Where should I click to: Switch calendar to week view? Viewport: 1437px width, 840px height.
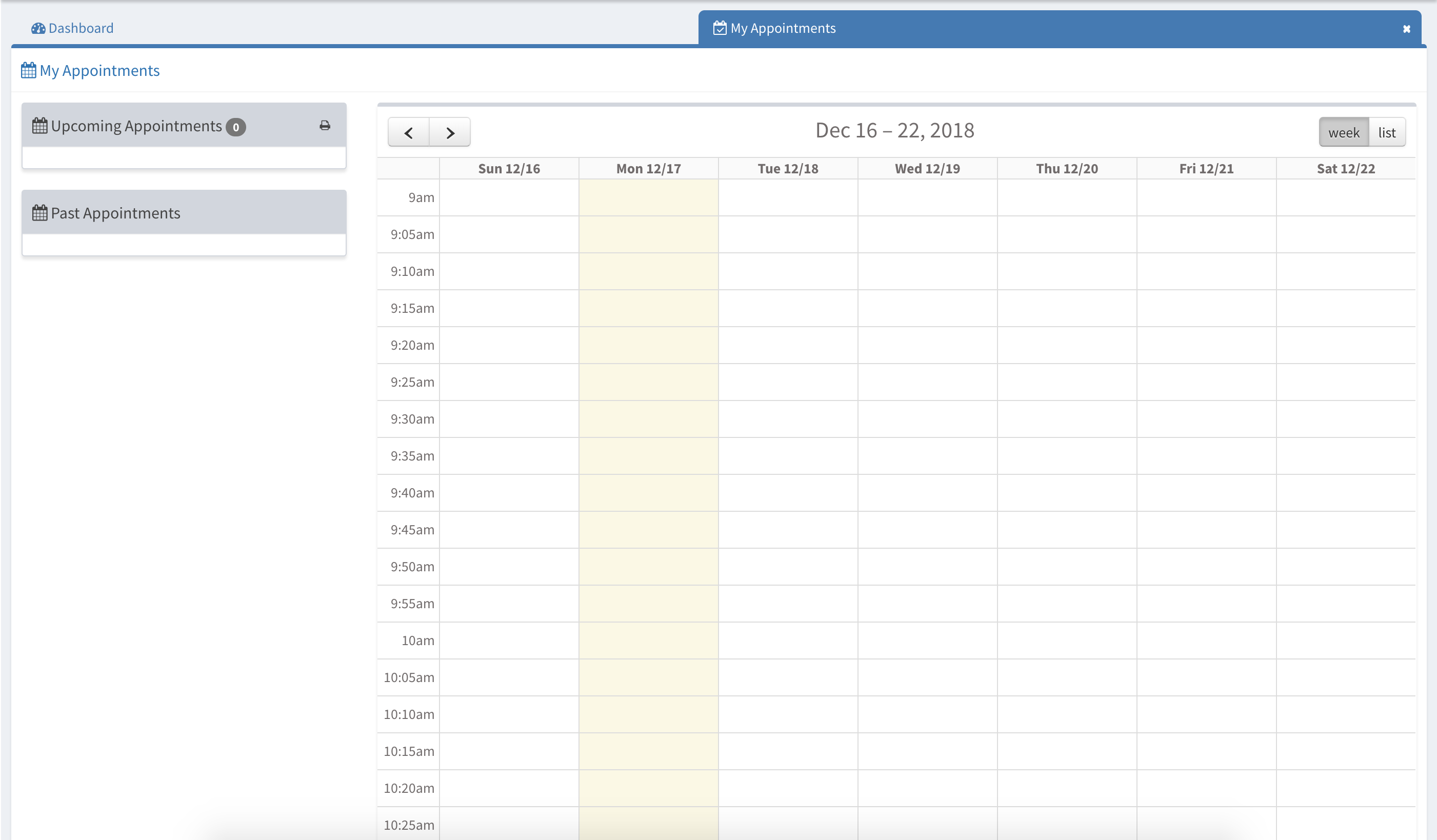pos(1344,133)
